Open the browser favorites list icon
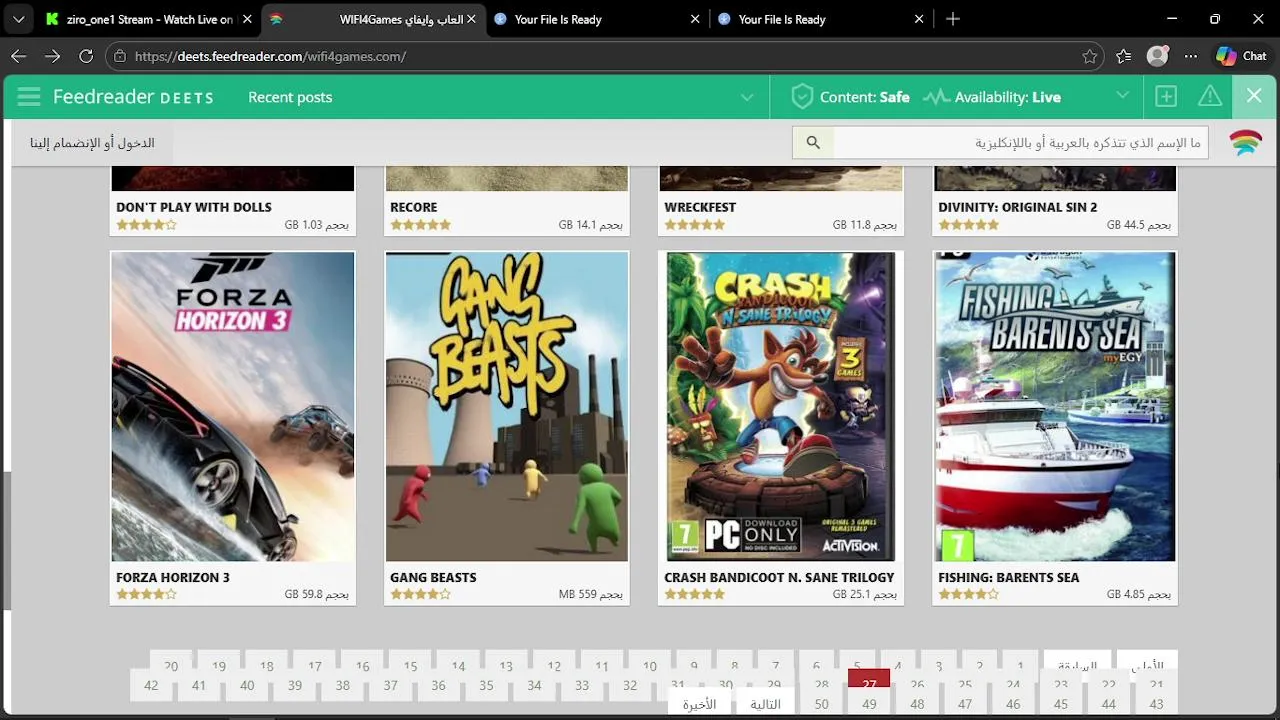 [x=1124, y=56]
